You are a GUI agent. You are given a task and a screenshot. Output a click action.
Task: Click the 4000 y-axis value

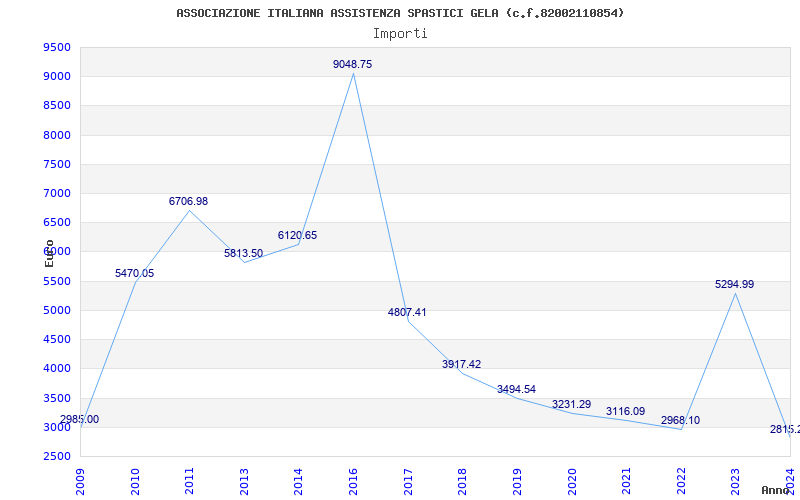57,368
